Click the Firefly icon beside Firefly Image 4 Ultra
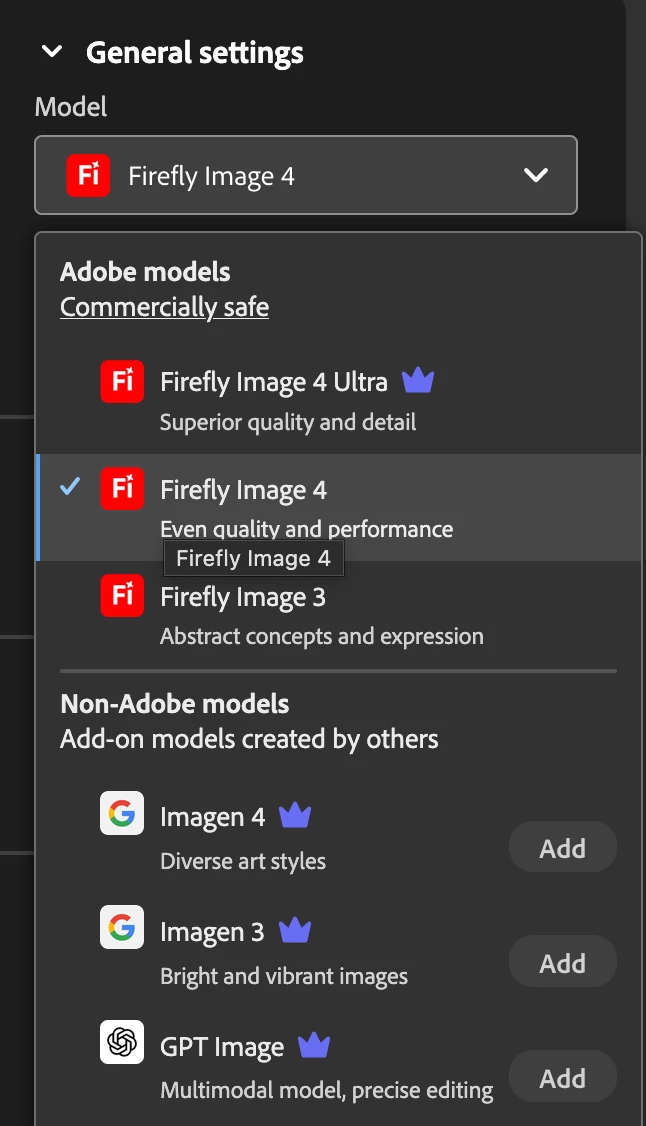The height and width of the screenshot is (1126, 646). click(x=122, y=382)
